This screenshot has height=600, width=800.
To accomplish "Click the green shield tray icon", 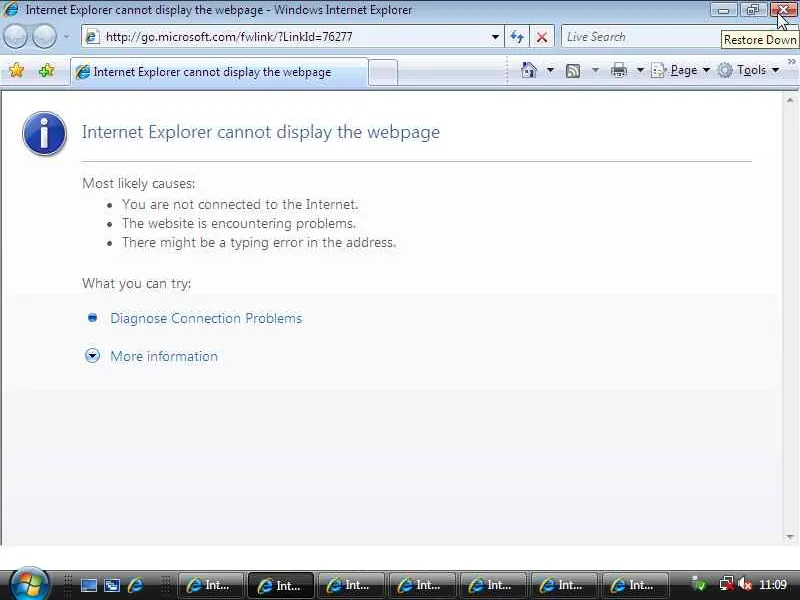I will pos(699,584).
